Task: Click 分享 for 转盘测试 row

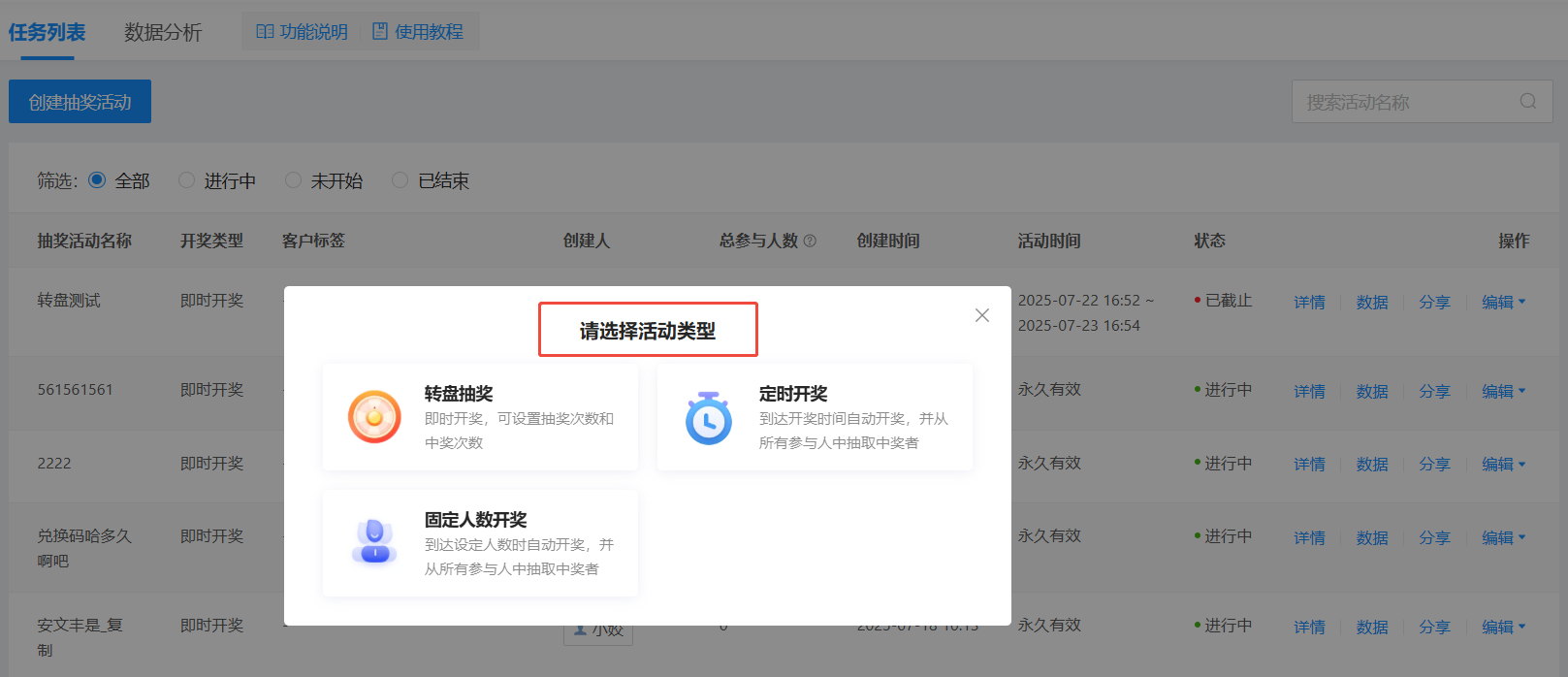Action: pyautogui.click(x=1434, y=302)
